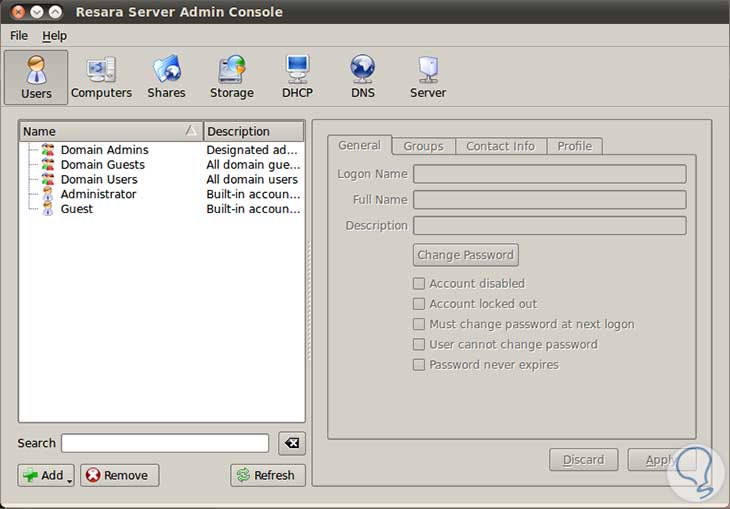Click the 'All domain users' description cell
Screen dimensions: 730x509
tap(252, 179)
